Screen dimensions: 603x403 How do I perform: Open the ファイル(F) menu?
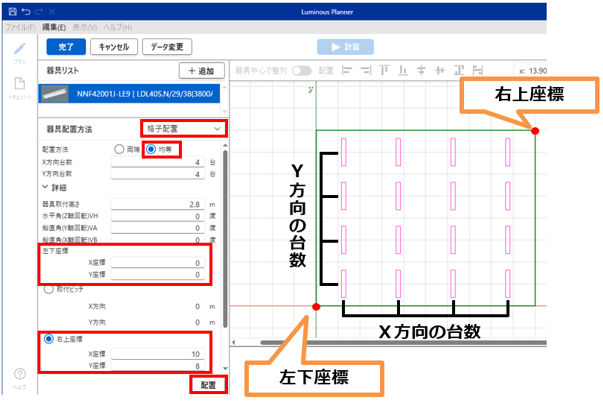[19, 28]
